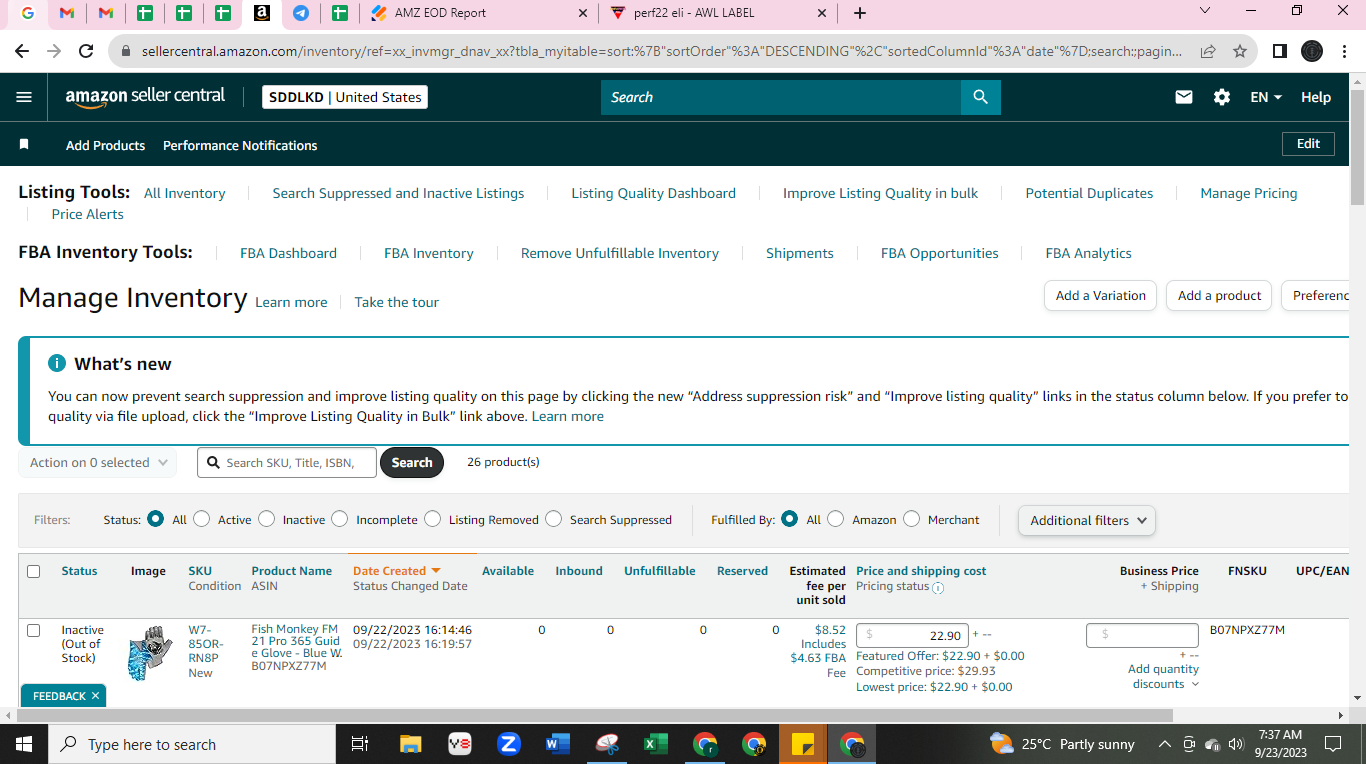Select the Listing Removed radio button
This screenshot has height=764, width=1366.
(x=432, y=519)
